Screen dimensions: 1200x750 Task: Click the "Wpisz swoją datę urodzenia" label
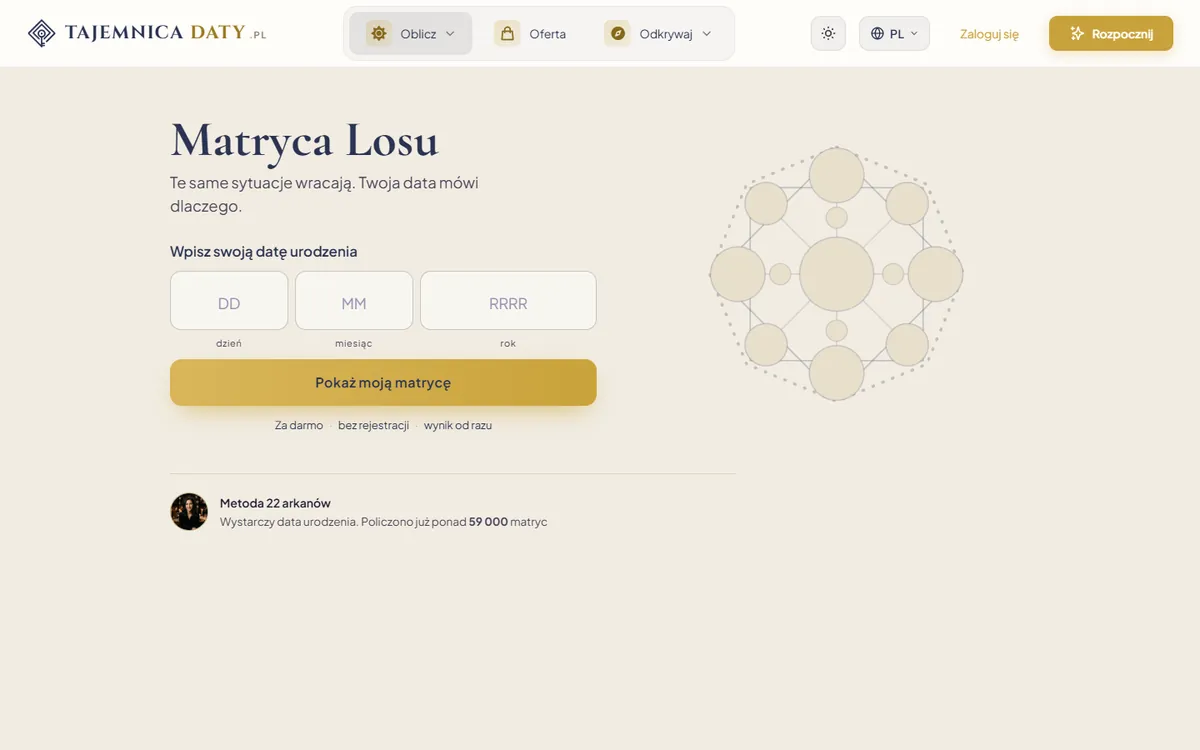[x=264, y=252]
